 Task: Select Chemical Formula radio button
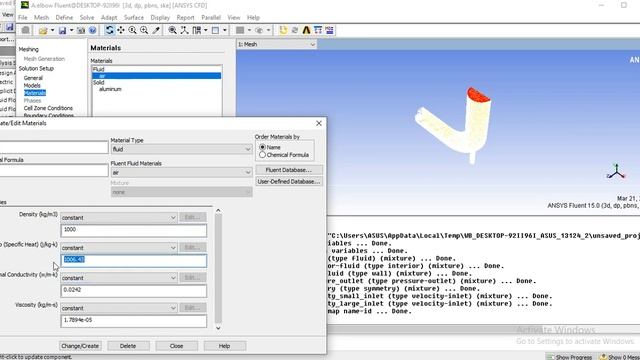point(262,155)
